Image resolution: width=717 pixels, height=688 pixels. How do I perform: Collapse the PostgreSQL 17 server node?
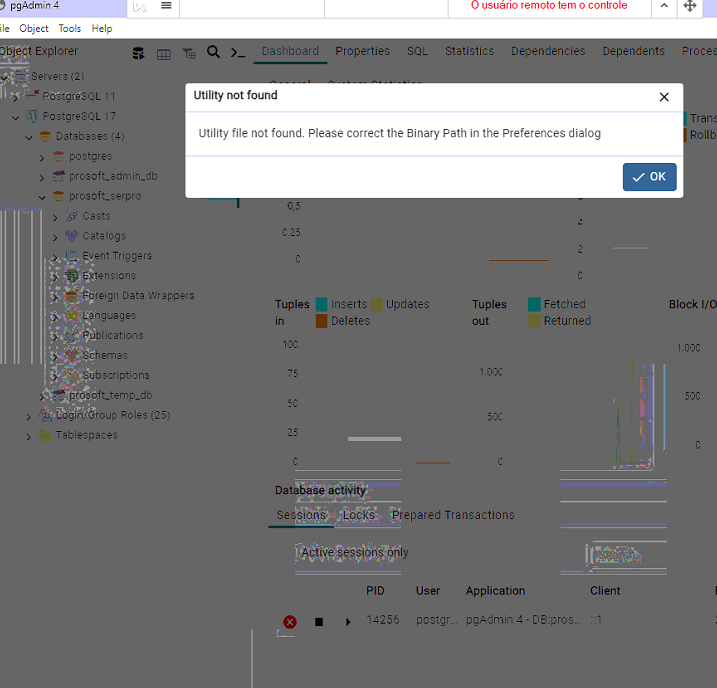[x=16, y=117]
